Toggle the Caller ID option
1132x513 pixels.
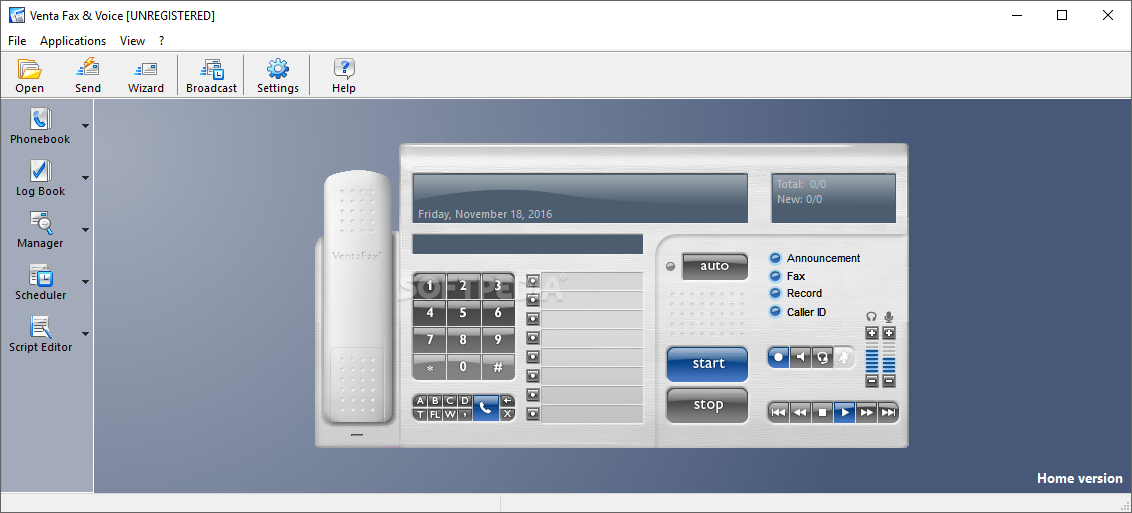coord(775,312)
